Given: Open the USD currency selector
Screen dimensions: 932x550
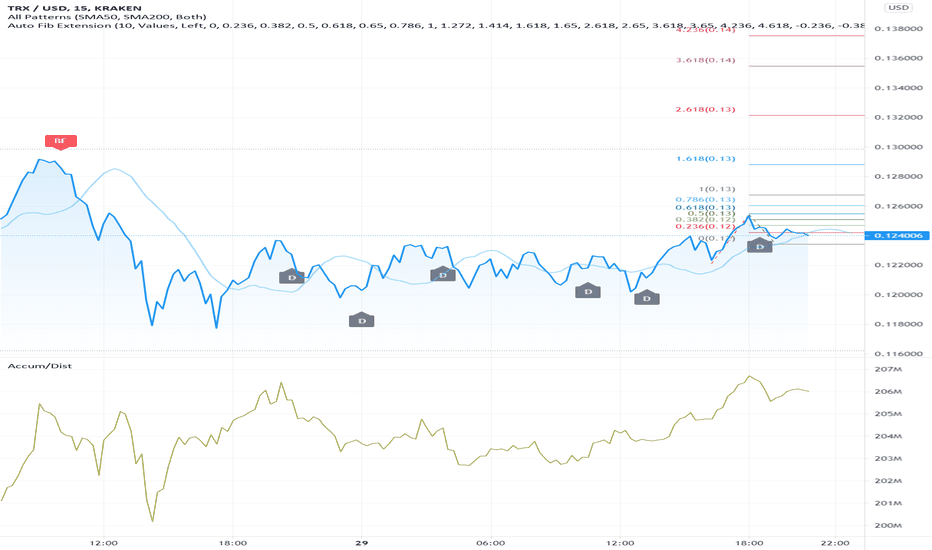Looking at the screenshot, I should [898, 8].
